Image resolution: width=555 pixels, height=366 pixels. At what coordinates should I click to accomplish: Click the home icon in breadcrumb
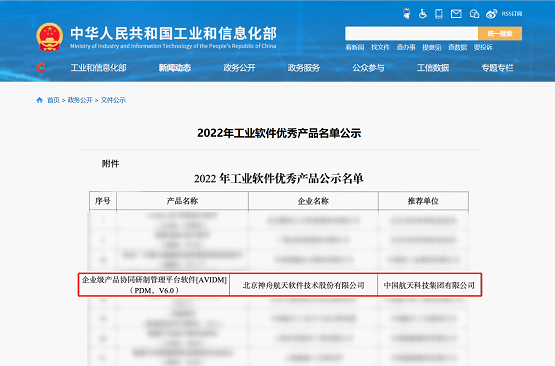(39, 100)
